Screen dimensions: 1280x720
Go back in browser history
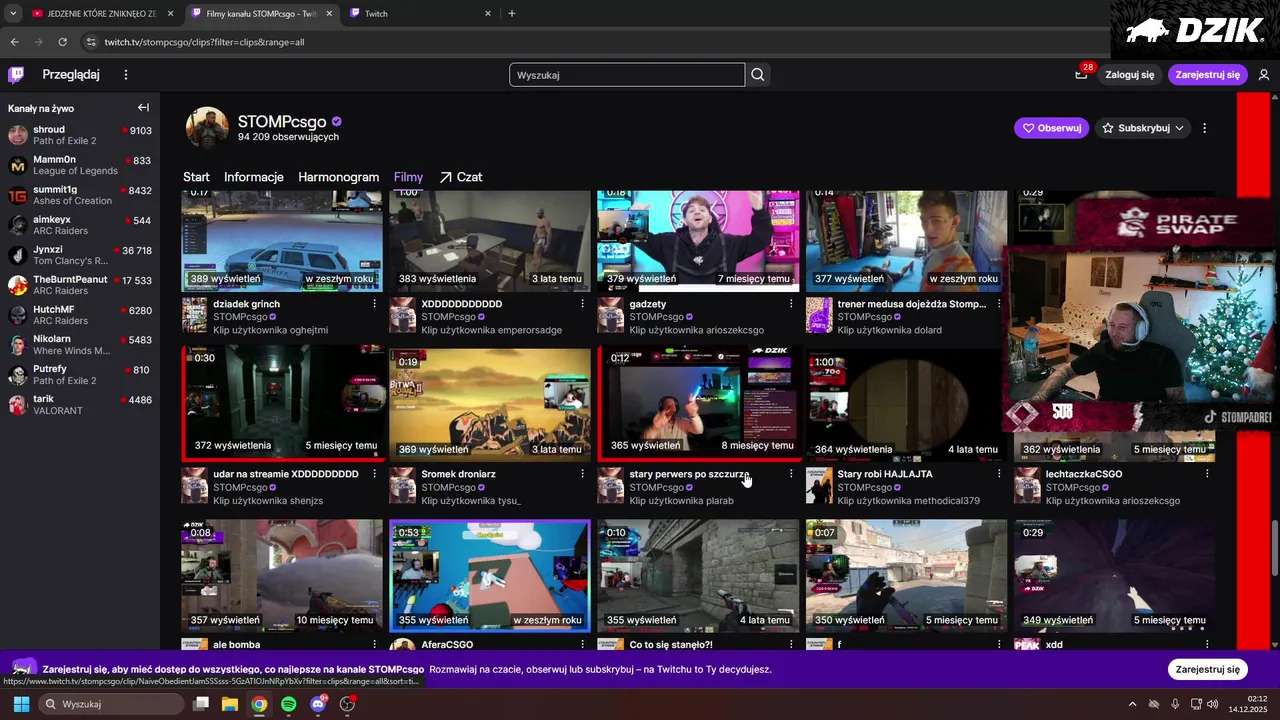point(15,42)
